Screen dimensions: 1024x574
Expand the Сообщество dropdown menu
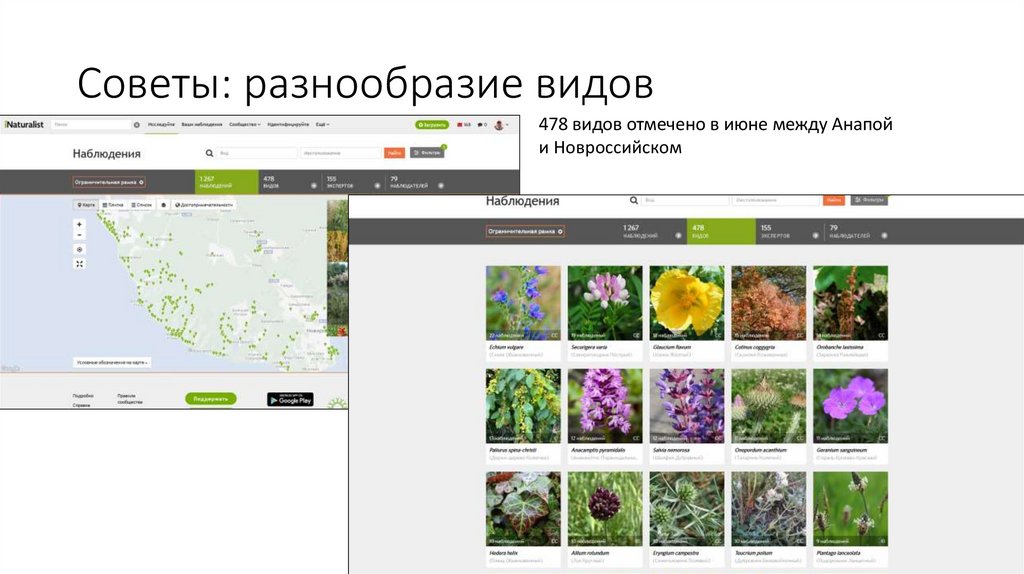pyautogui.click(x=245, y=124)
